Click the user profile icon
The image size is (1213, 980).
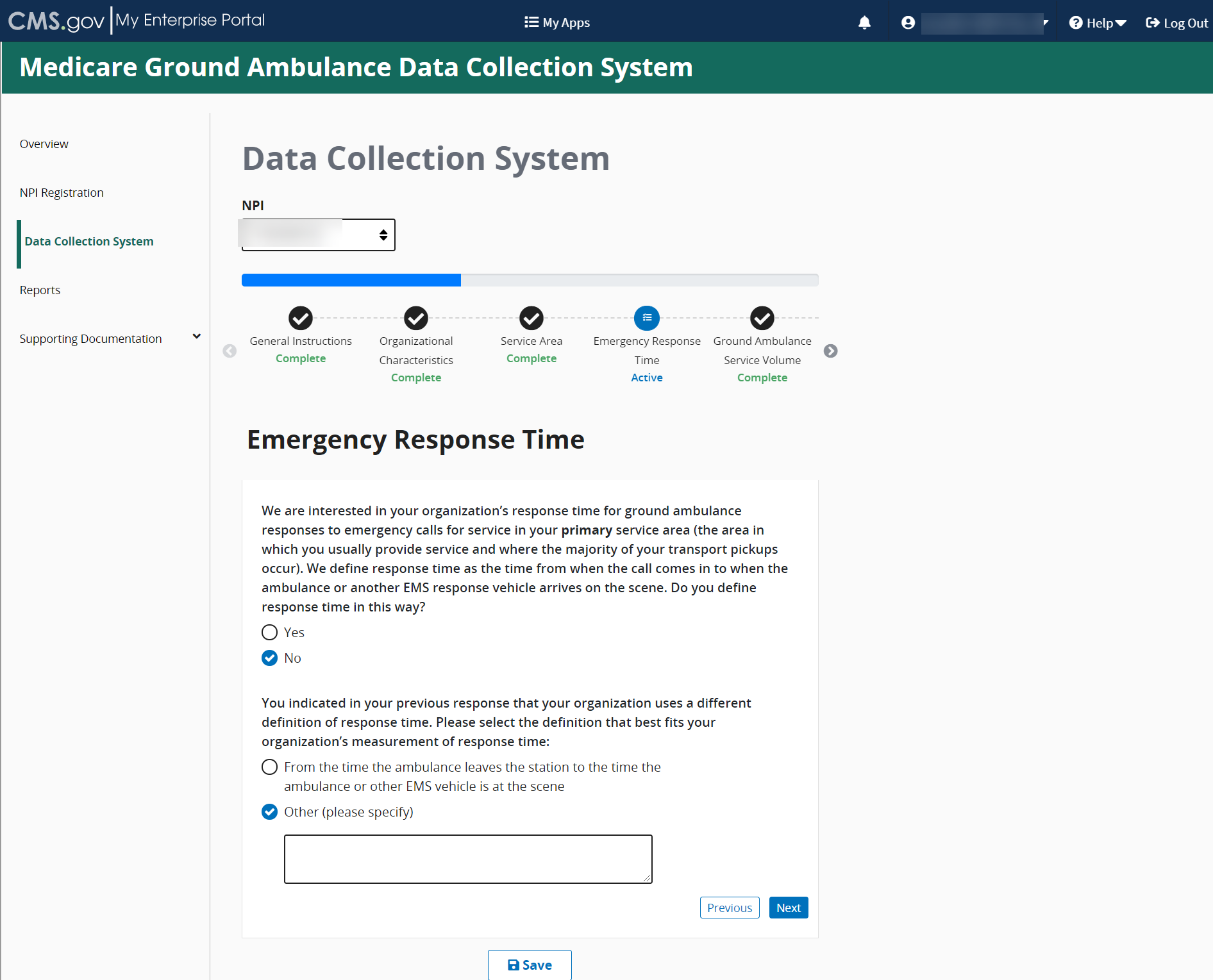coord(908,23)
